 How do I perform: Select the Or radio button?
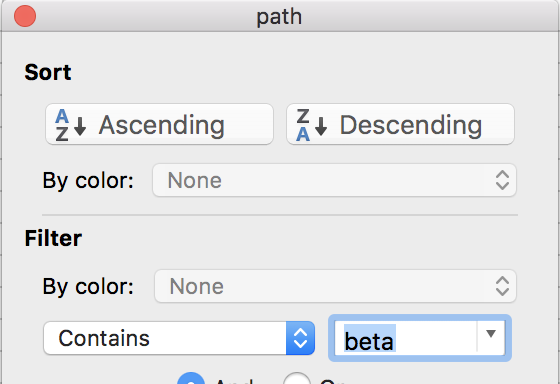click(297, 379)
